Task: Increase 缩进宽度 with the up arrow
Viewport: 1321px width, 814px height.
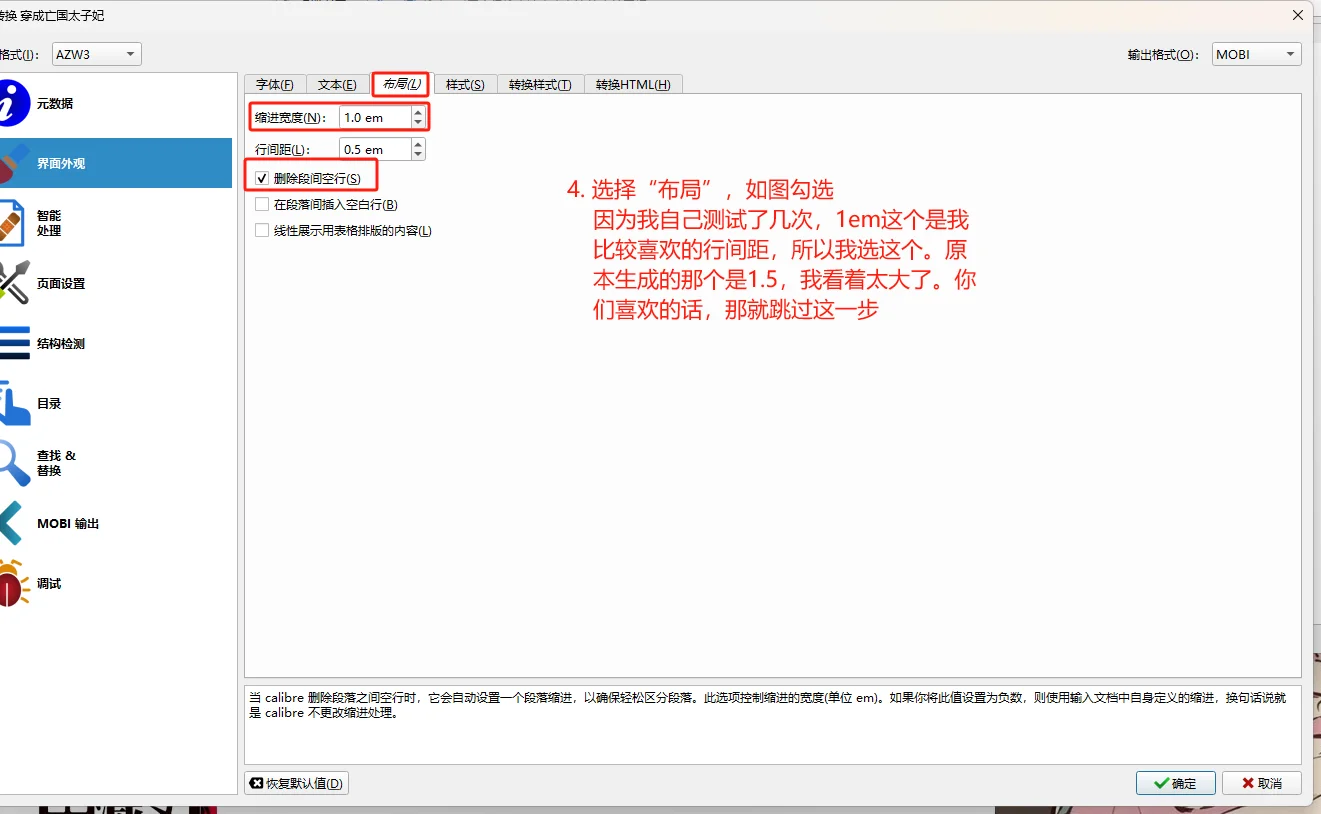Action: [418, 112]
